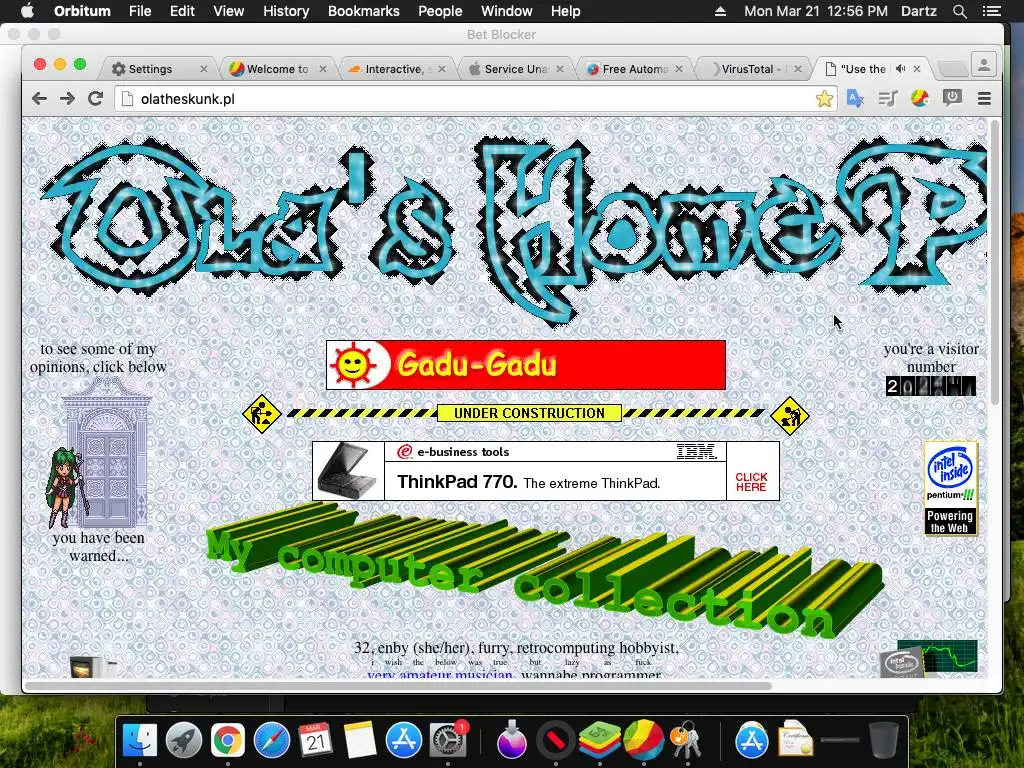Open the browser hamburger menu

point(984,99)
